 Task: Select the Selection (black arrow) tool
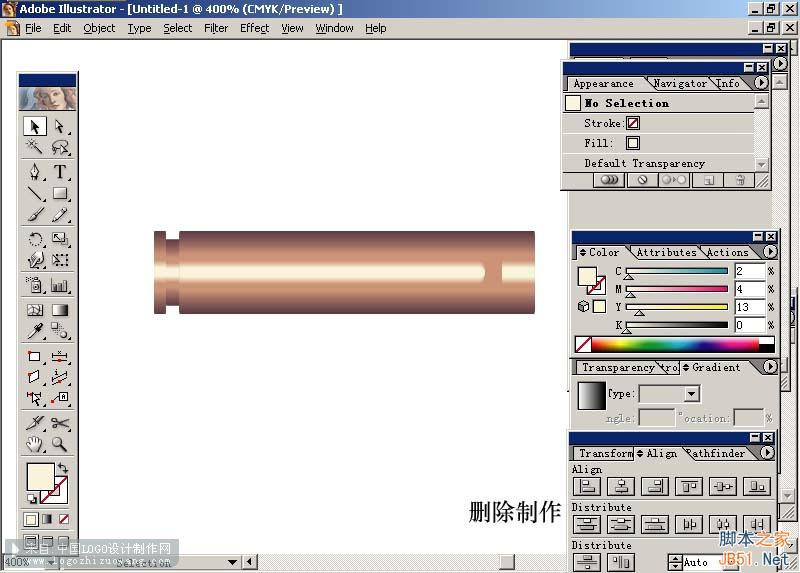point(35,126)
